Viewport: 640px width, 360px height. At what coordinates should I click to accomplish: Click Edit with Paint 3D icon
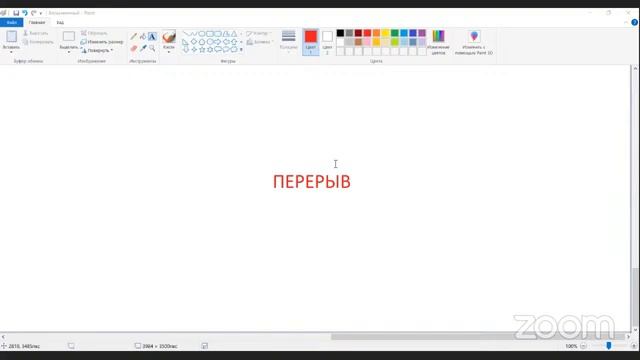(474, 36)
